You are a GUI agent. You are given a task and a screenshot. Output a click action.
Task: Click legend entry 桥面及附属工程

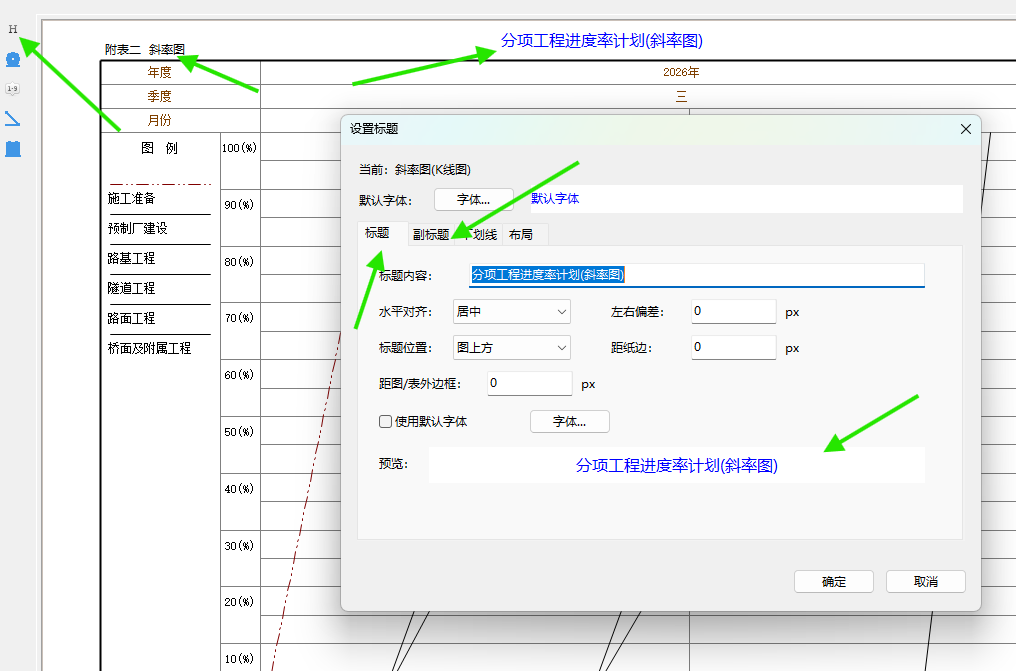pos(150,348)
